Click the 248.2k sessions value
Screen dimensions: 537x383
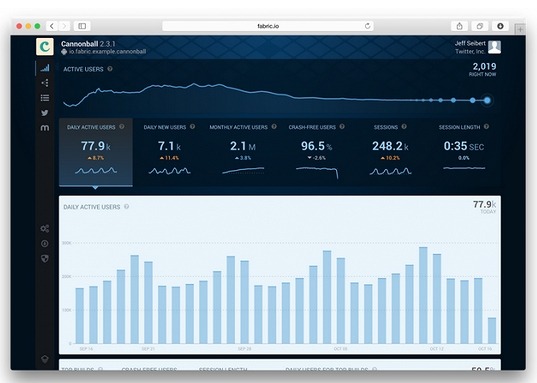point(390,146)
